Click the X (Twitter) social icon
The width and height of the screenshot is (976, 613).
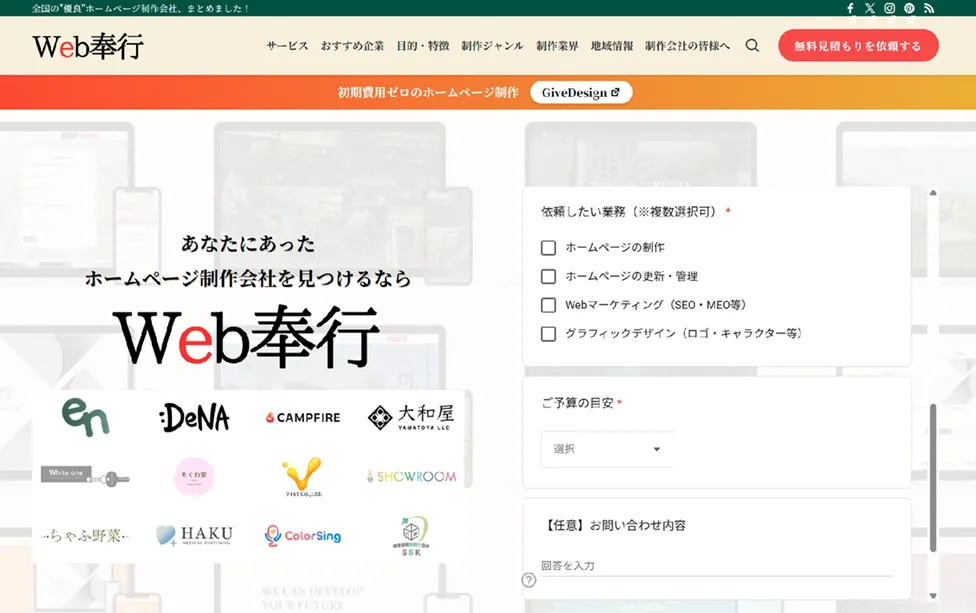869,8
